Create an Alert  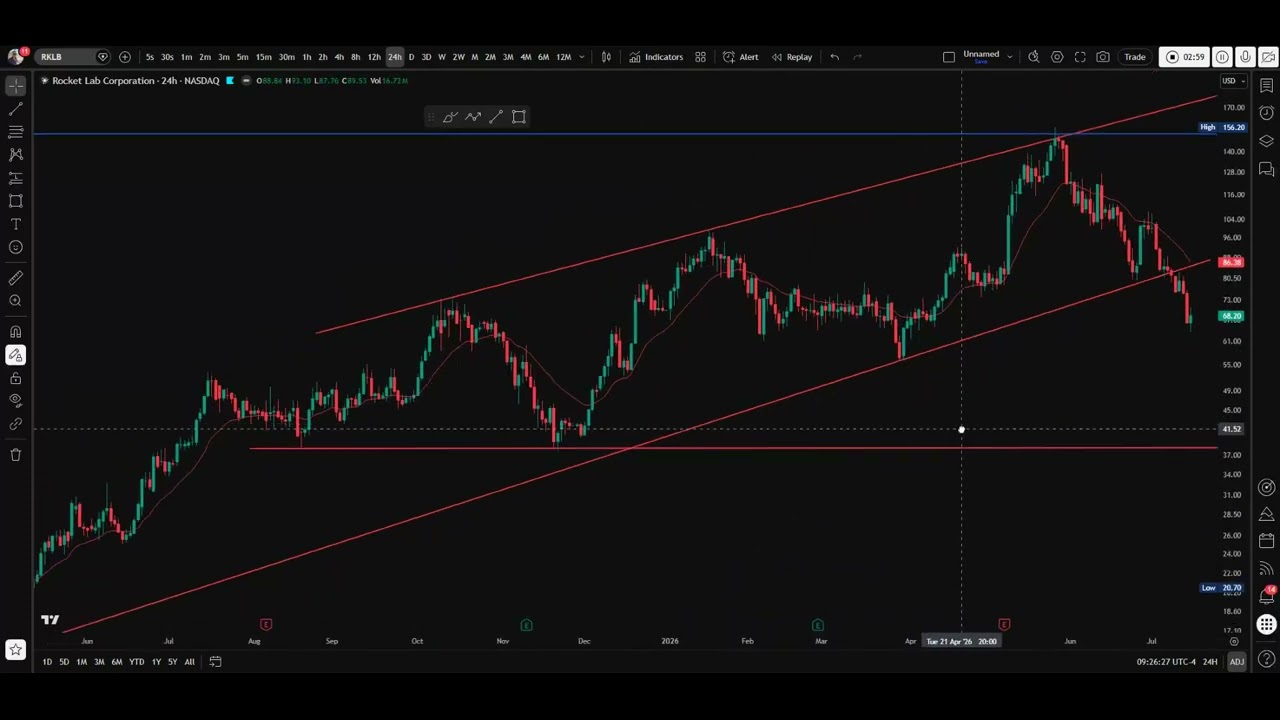click(x=741, y=57)
